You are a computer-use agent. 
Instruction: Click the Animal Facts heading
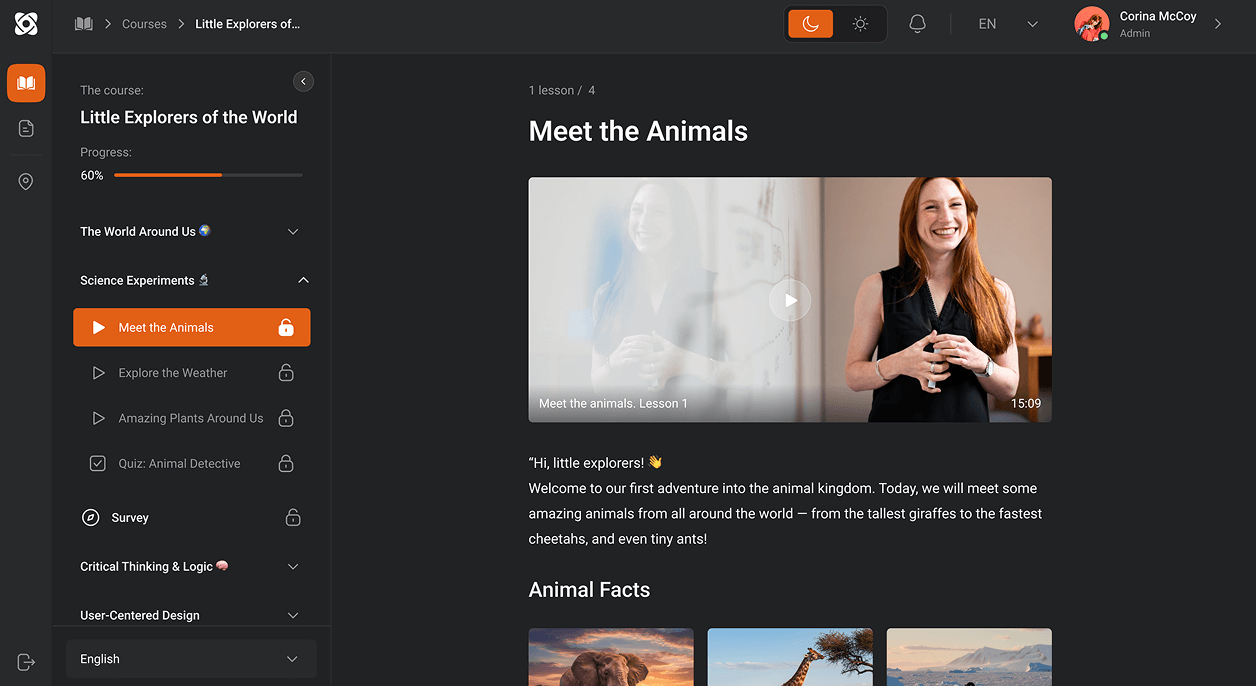click(x=589, y=590)
